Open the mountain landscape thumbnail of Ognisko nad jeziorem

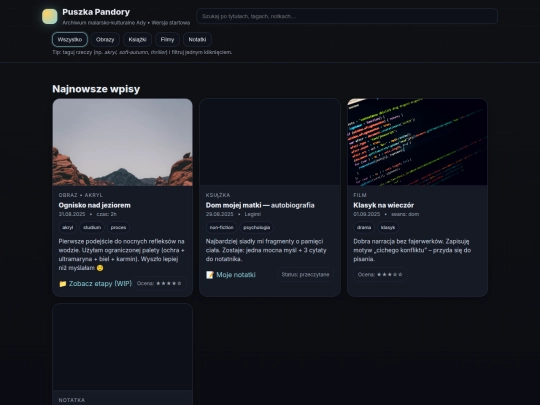[x=123, y=142]
